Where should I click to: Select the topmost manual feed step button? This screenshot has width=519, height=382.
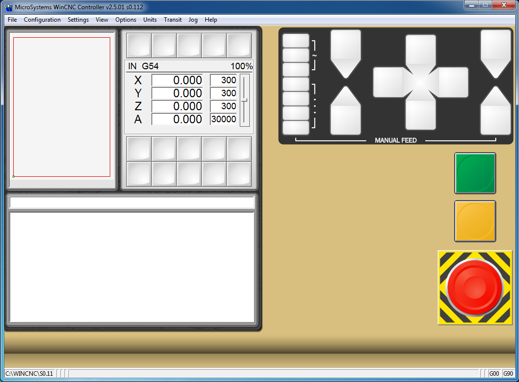(x=296, y=41)
